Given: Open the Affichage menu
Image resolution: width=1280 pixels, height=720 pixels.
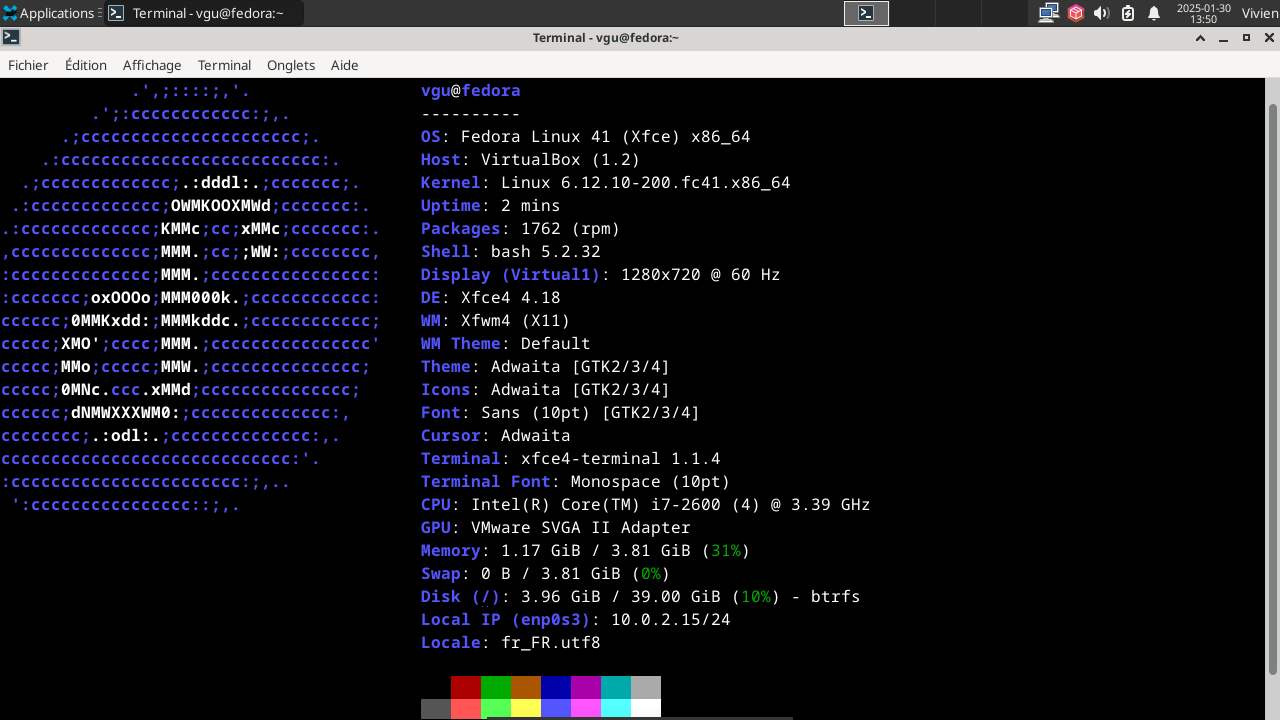Looking at the screenshot, I should point(152,65).
